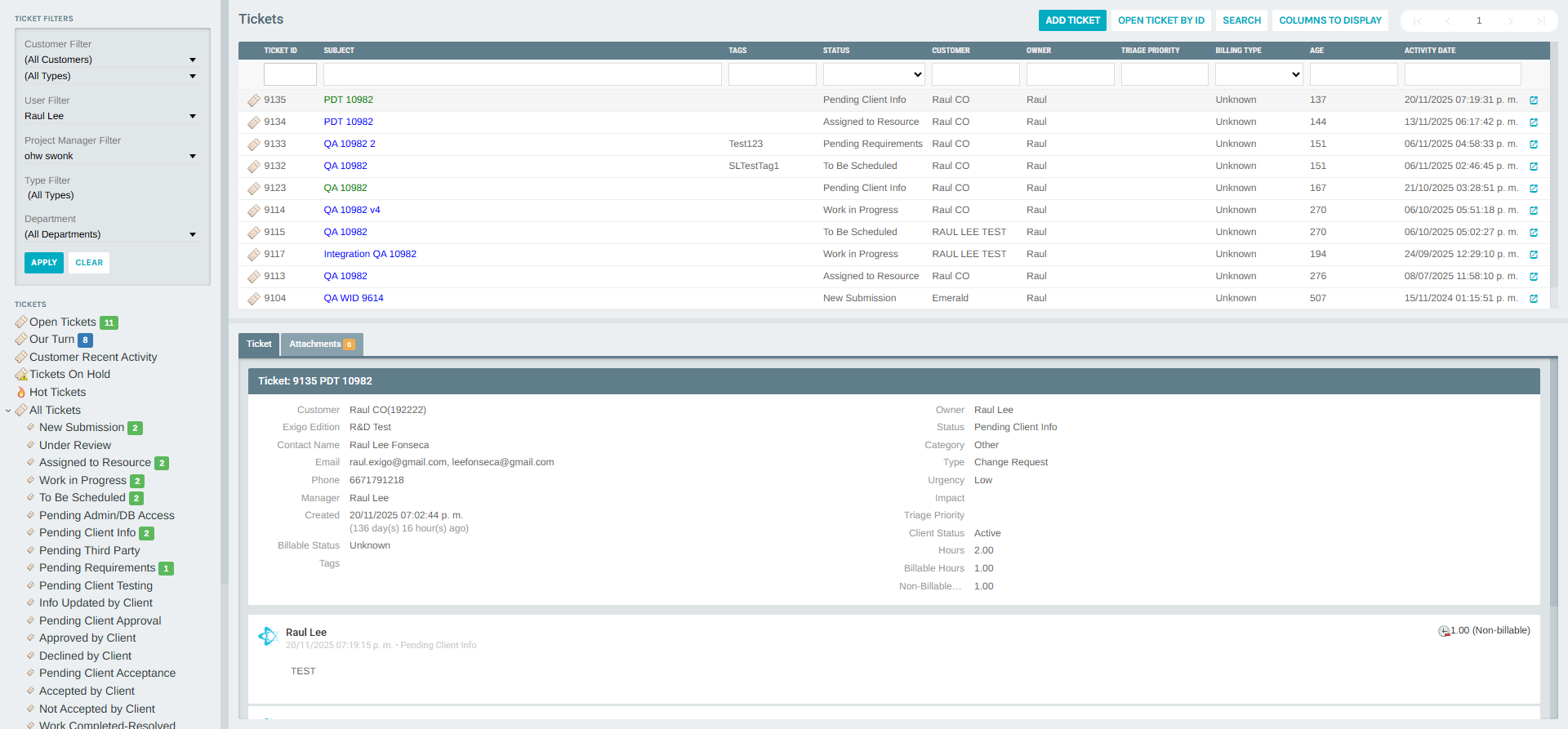This screenshot has width=1568, height=729.
Task: Collapse the All Tickets tree
Action: [x=8, y=411]
